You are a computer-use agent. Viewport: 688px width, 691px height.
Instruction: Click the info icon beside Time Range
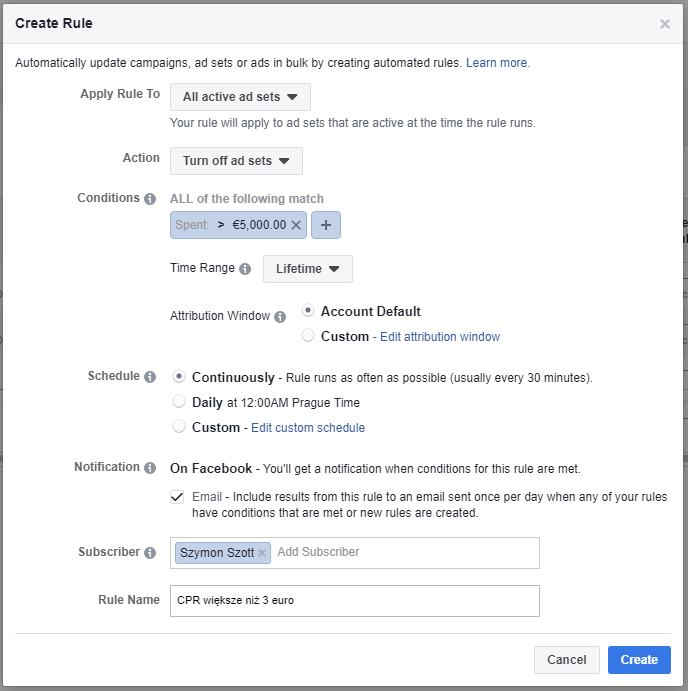point(245,269)
